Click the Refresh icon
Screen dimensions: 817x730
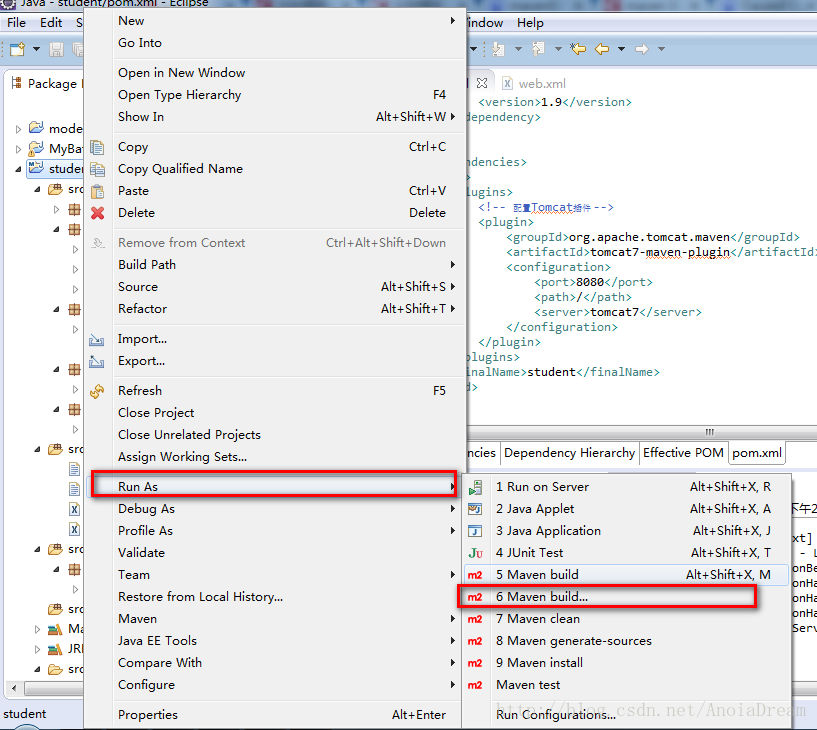(x=97, y=391)
